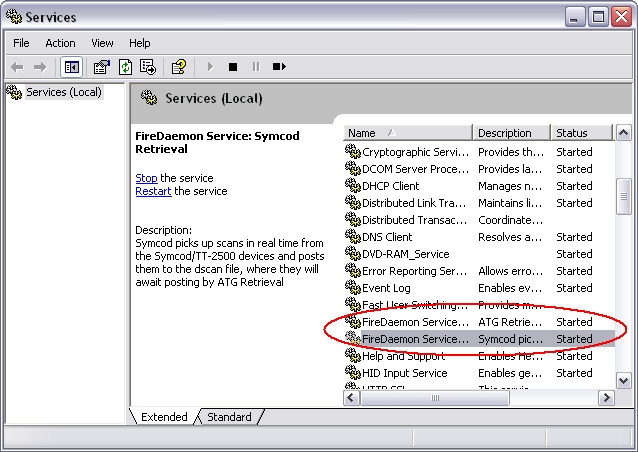Click the Started status of DHCP Client
The height and width of the screenshot is (452, 638).
point(574,186)
